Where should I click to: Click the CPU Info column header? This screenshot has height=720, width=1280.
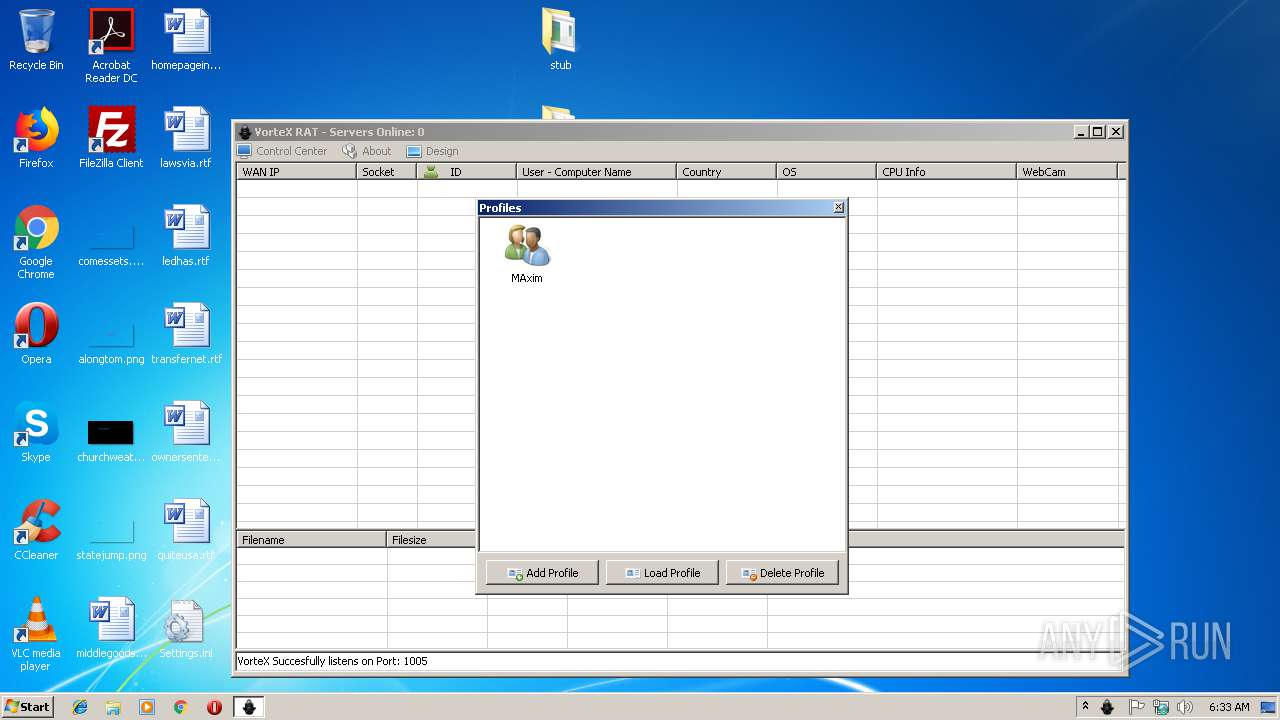click(947, 172)
